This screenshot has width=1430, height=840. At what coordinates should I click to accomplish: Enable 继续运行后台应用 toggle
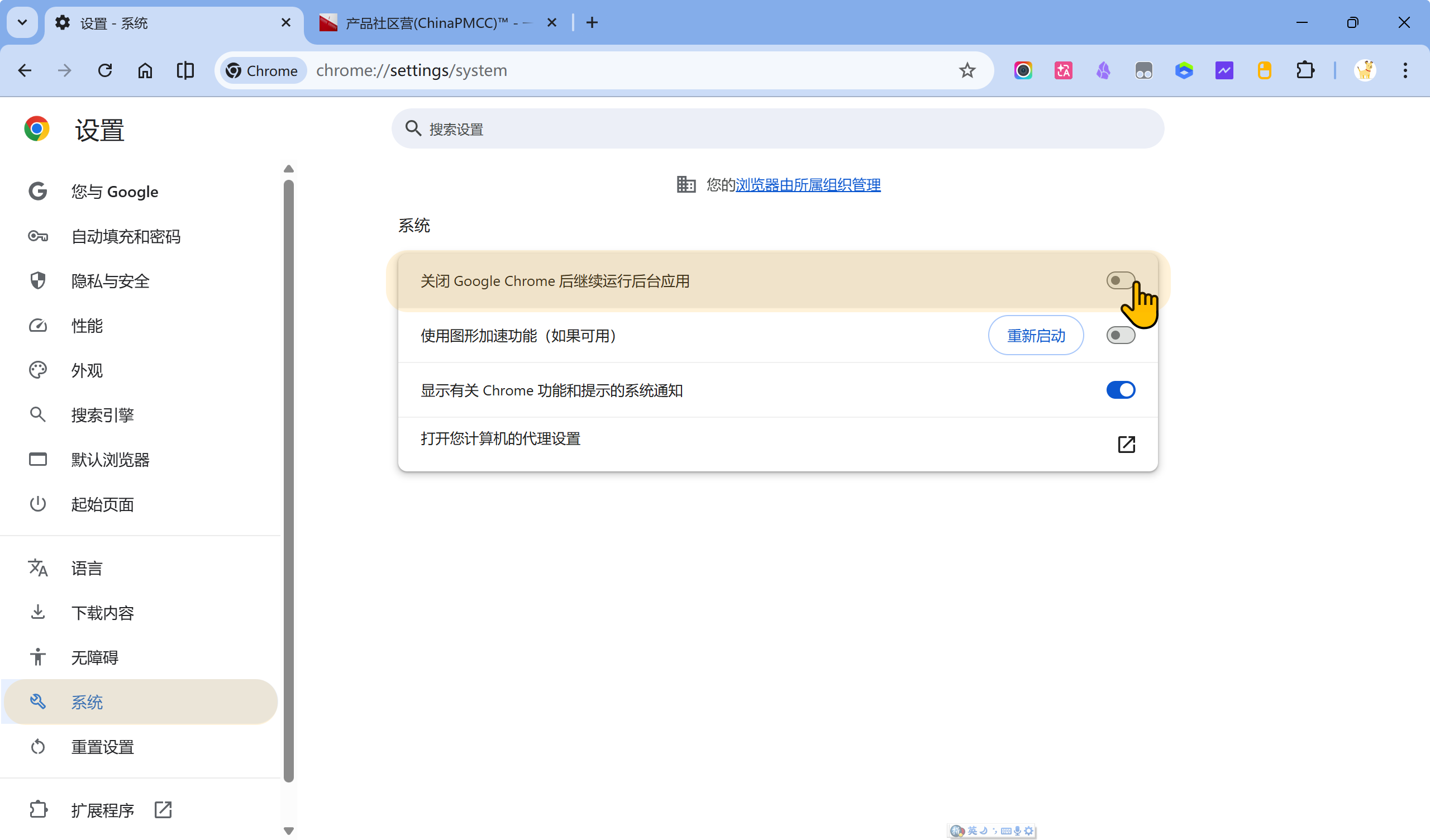[x=1120, y=280]
